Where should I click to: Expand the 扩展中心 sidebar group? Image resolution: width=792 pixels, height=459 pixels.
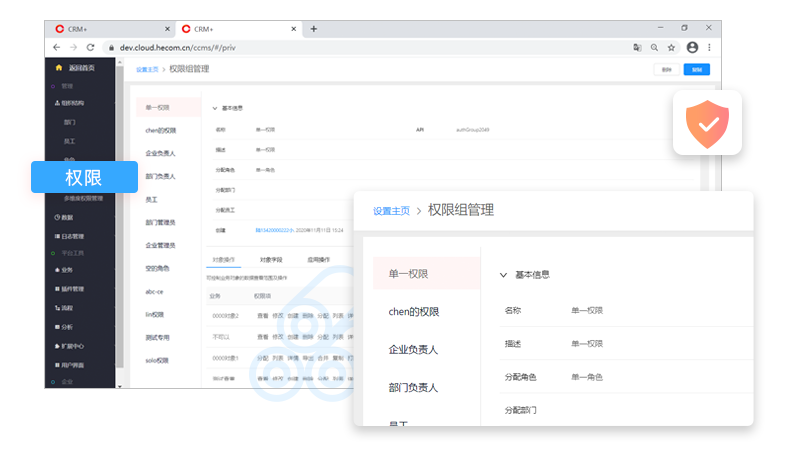(80, 345)
